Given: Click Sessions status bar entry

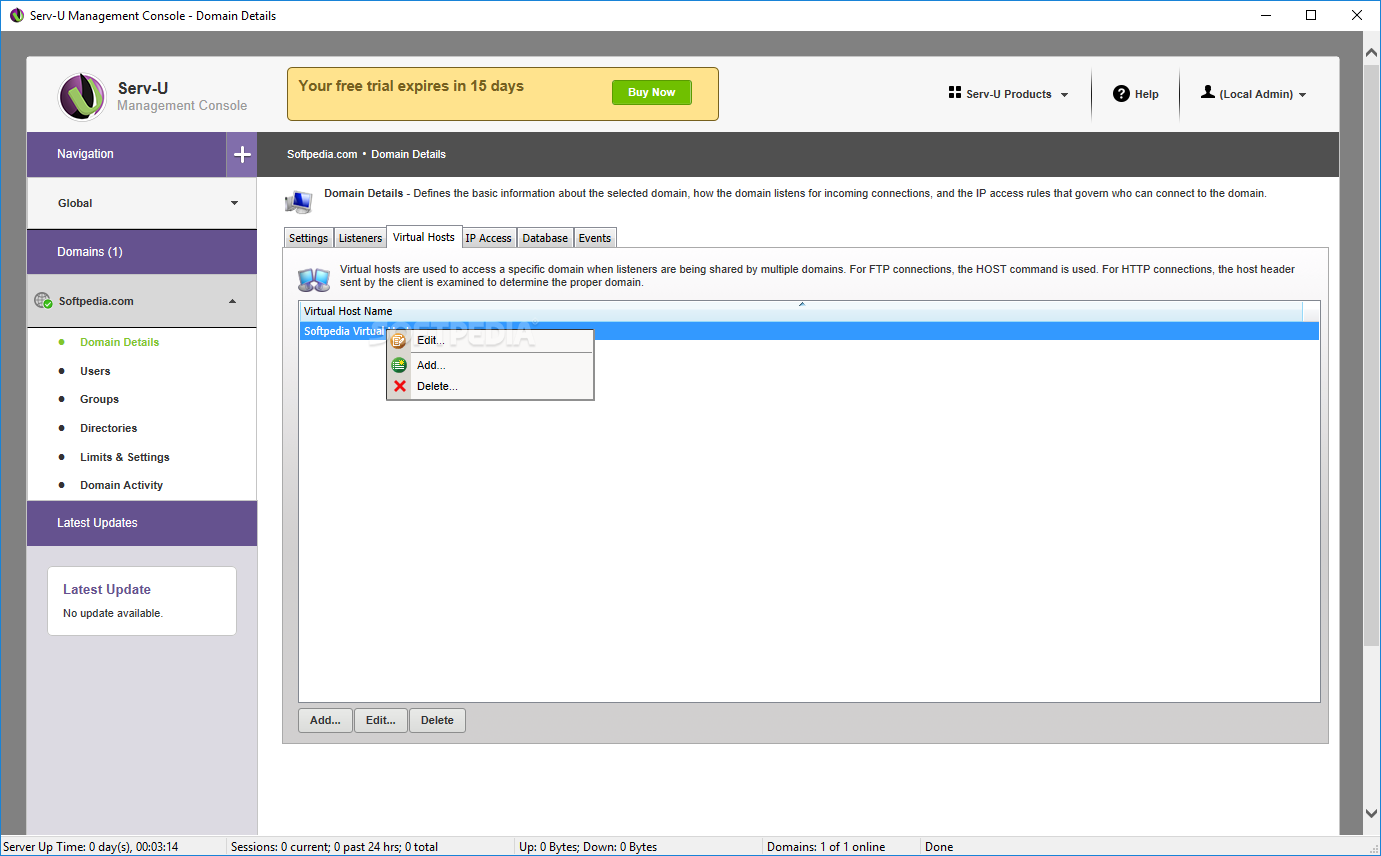Looking at the screenshot, I should pyautogui.click(x=334, y=847).
